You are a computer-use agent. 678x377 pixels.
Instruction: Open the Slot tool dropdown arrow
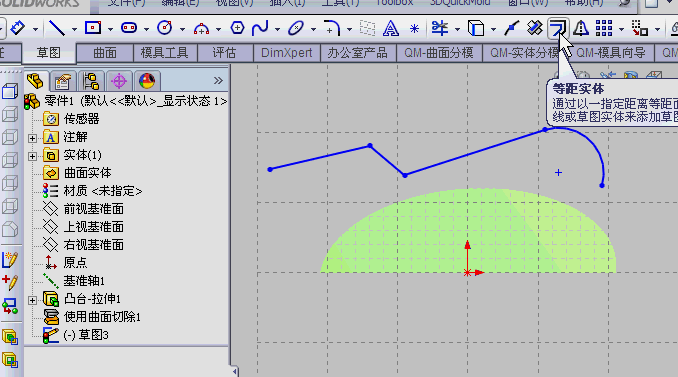pyautogui.click(x=146, y=29)
